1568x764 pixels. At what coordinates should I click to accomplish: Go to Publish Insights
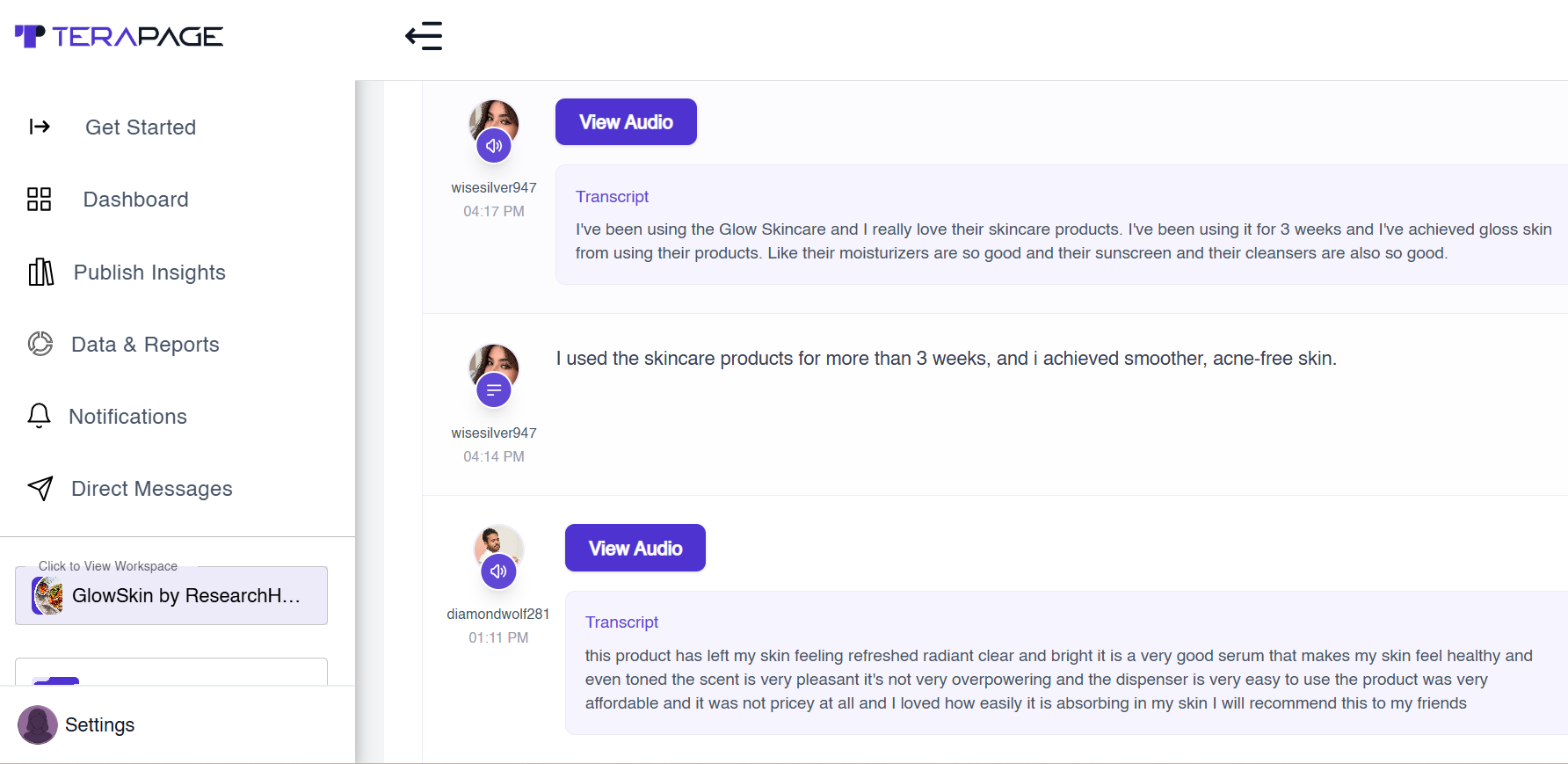(x=149, y=273)
